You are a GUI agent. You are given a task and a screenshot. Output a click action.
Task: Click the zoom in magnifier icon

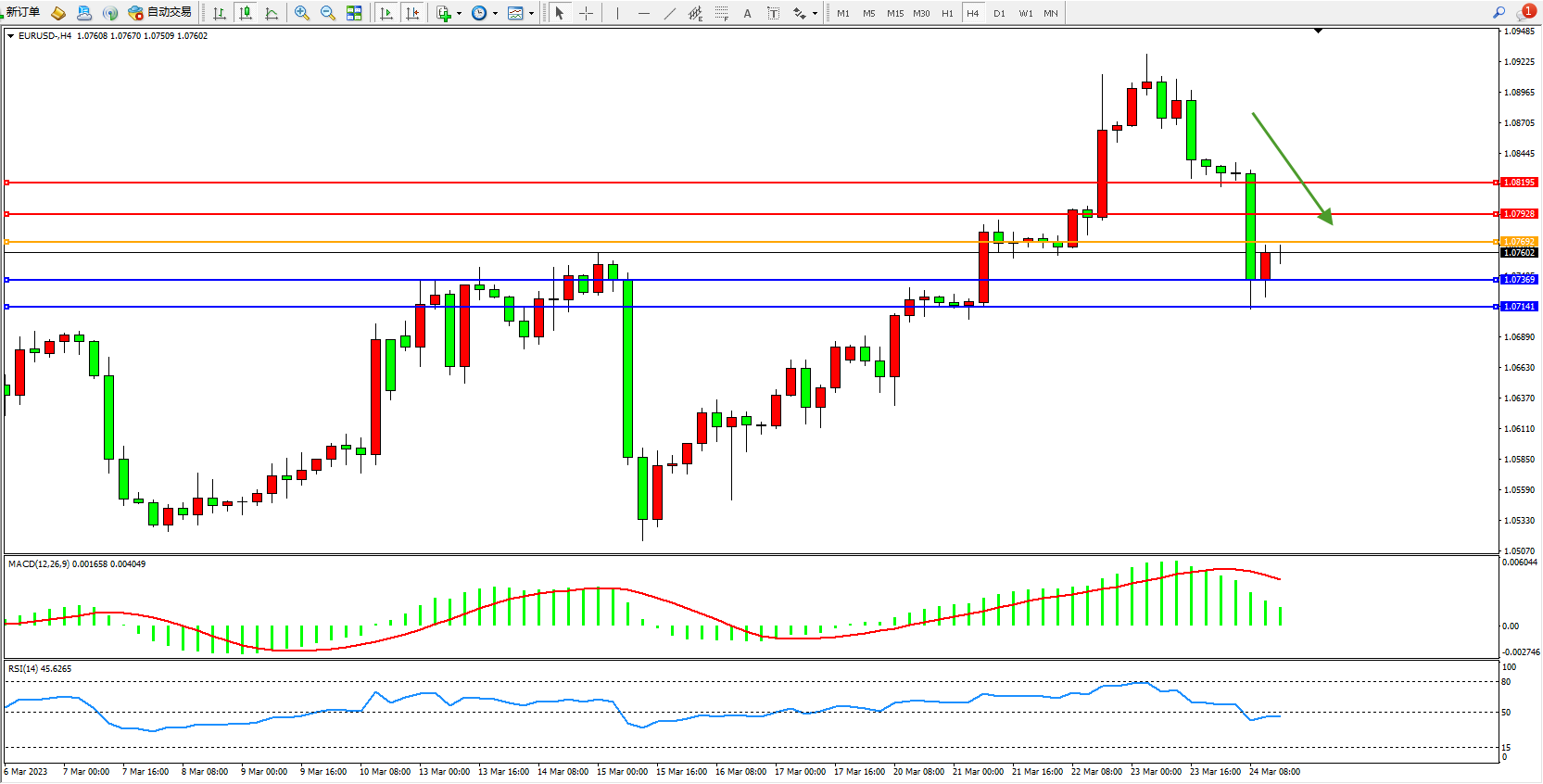click(x=301, y=13)
